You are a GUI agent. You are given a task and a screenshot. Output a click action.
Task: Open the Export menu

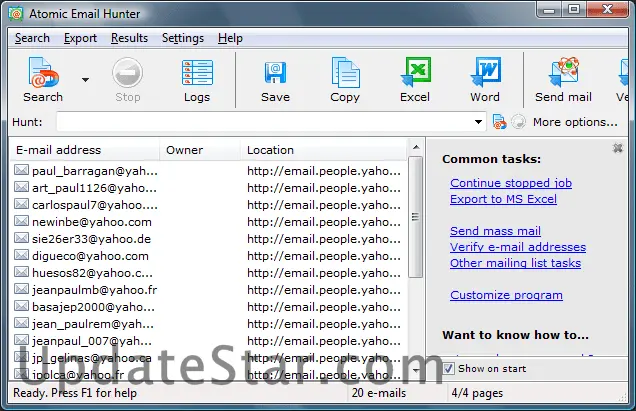click(80, 38)
